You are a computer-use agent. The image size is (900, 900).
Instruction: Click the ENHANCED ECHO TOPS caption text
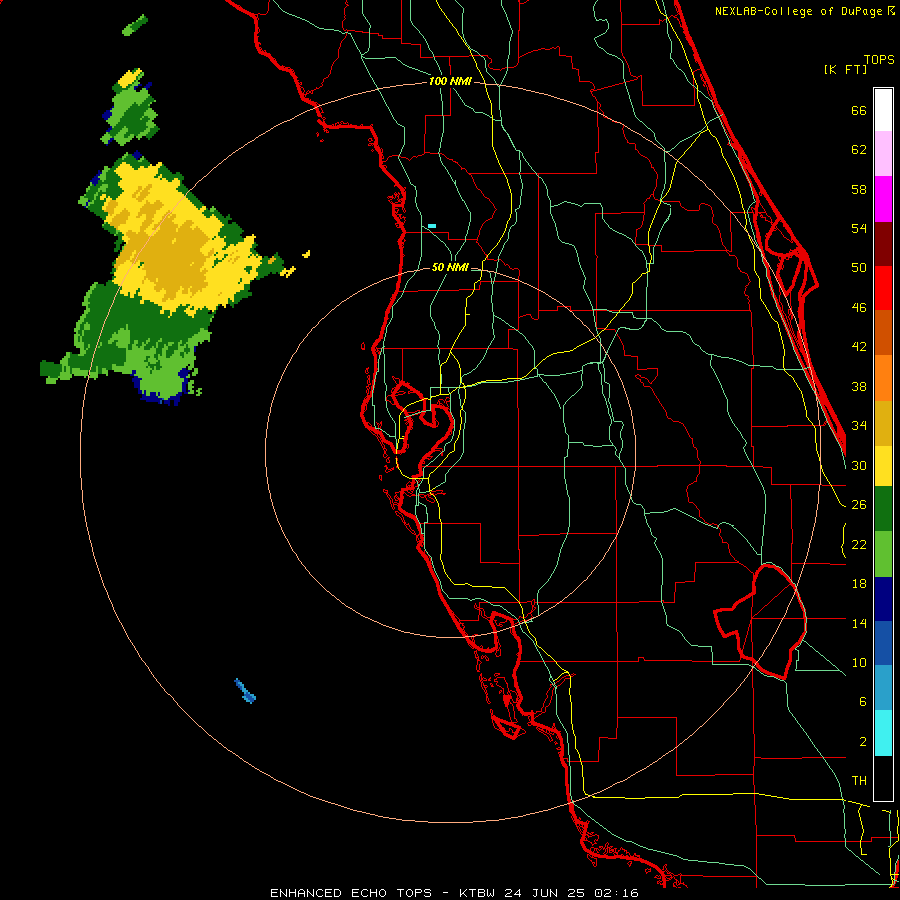click(x=351, y=893)
